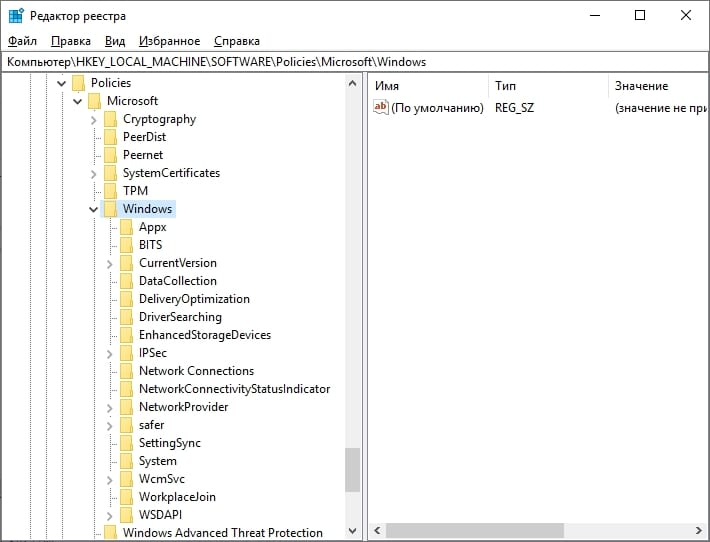Click the Network Connections folder icon
Viewport: 710px width, 542px height.
[126, 371]
